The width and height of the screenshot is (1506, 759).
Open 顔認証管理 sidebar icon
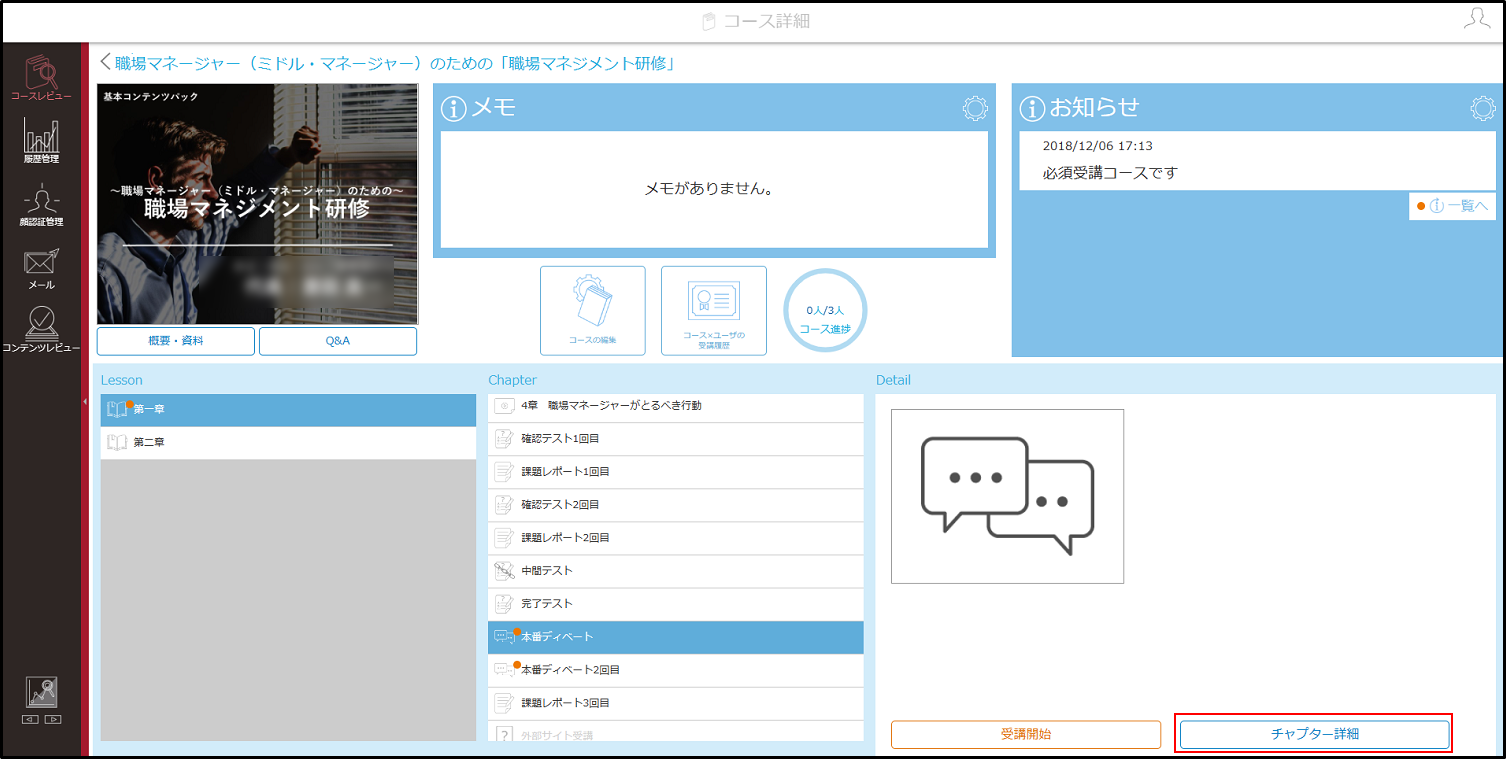[41, 204]
